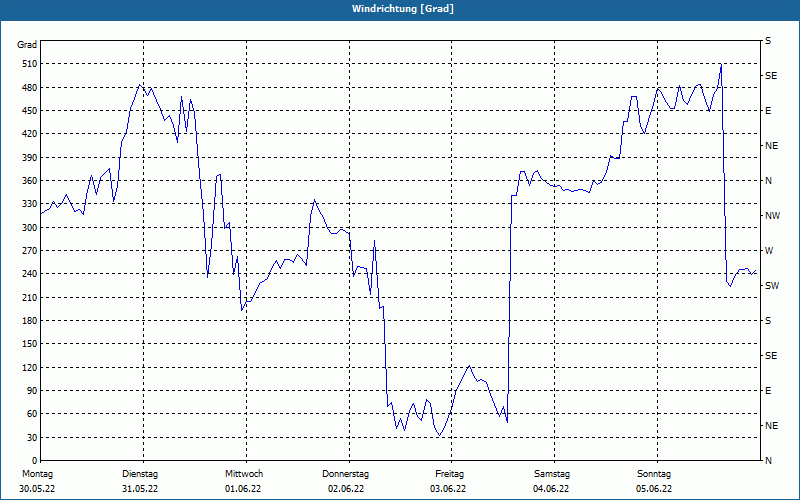Select the 300 axis value

(x=30, y=228)
